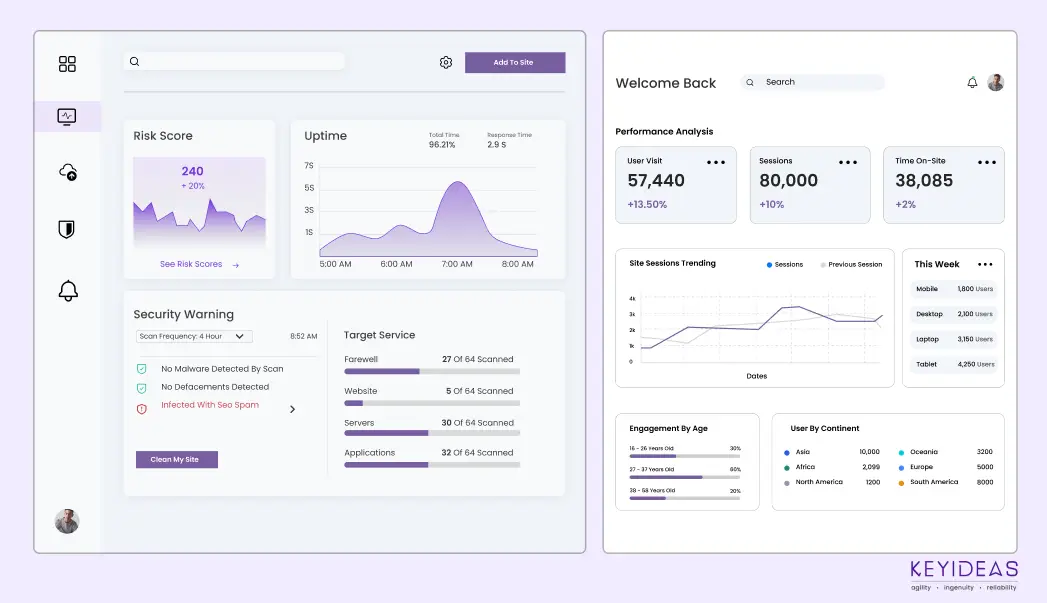Click the notification bell beside Welcome Back search
The height and width of the screenshot is (603, 1048).
(972, 83)
